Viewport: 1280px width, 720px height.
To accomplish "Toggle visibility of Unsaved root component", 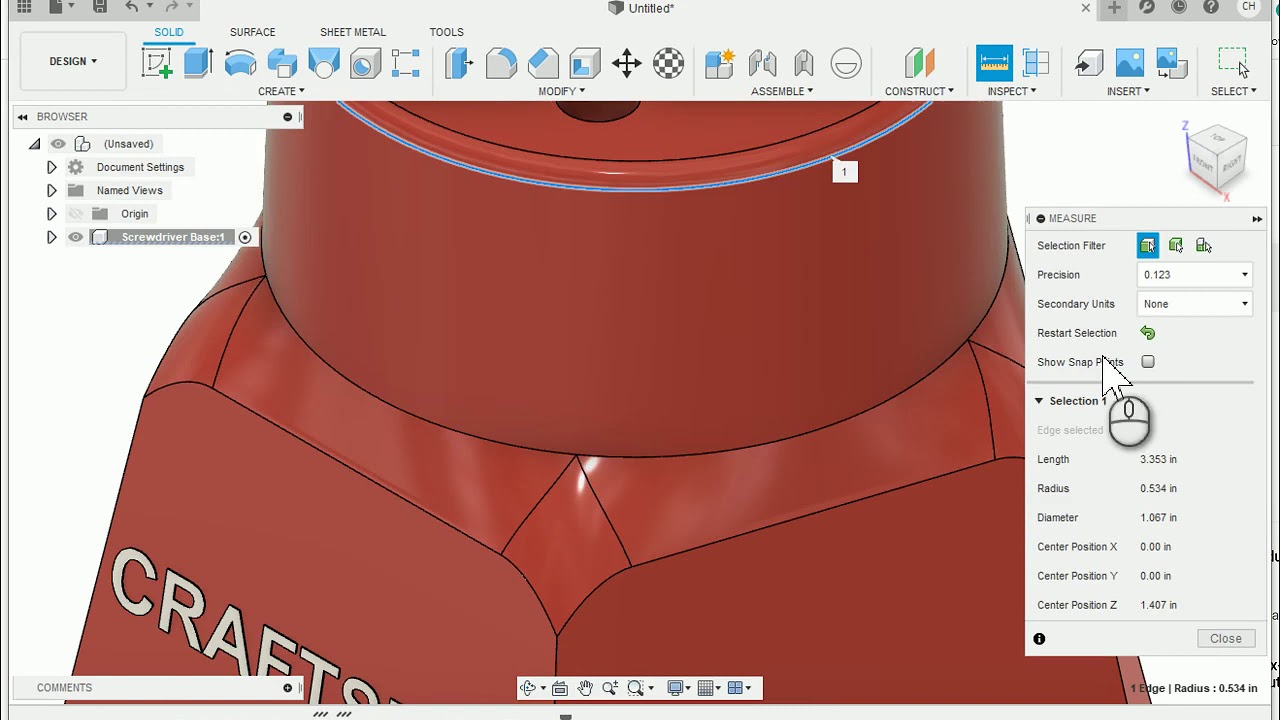I will click(58, 144).
